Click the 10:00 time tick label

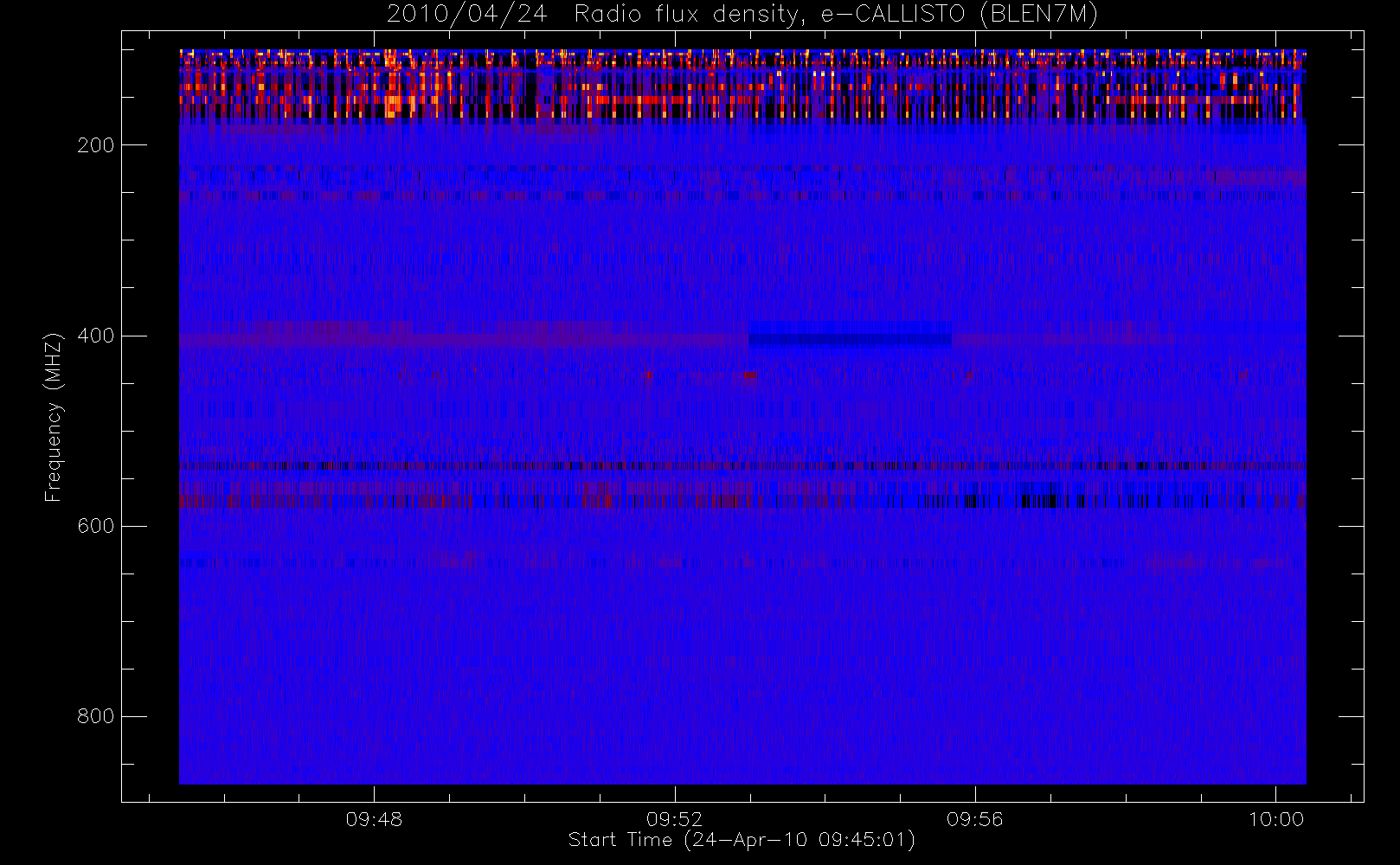point(1275,819)
